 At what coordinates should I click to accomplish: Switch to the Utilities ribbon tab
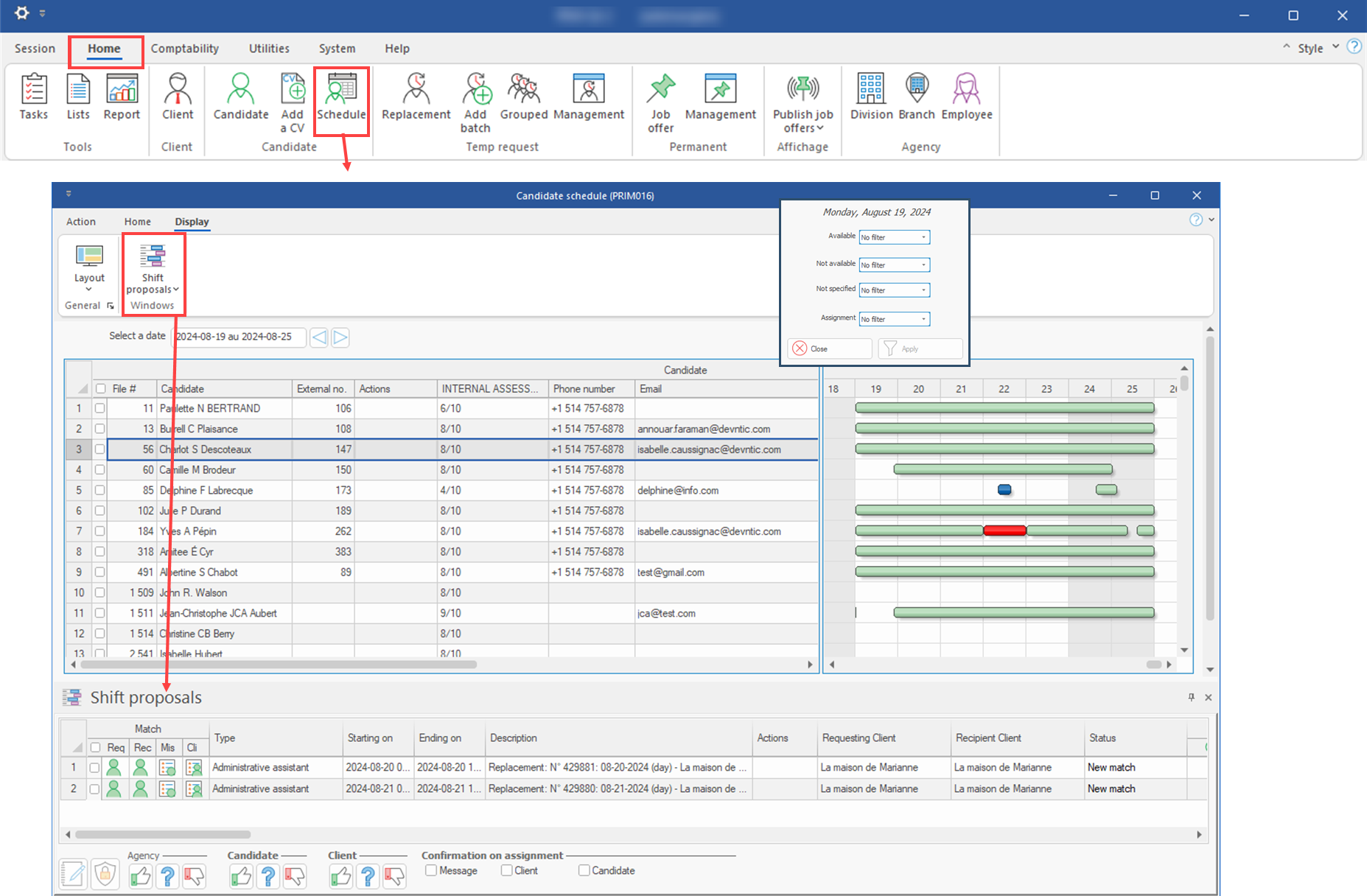[269, 49]
